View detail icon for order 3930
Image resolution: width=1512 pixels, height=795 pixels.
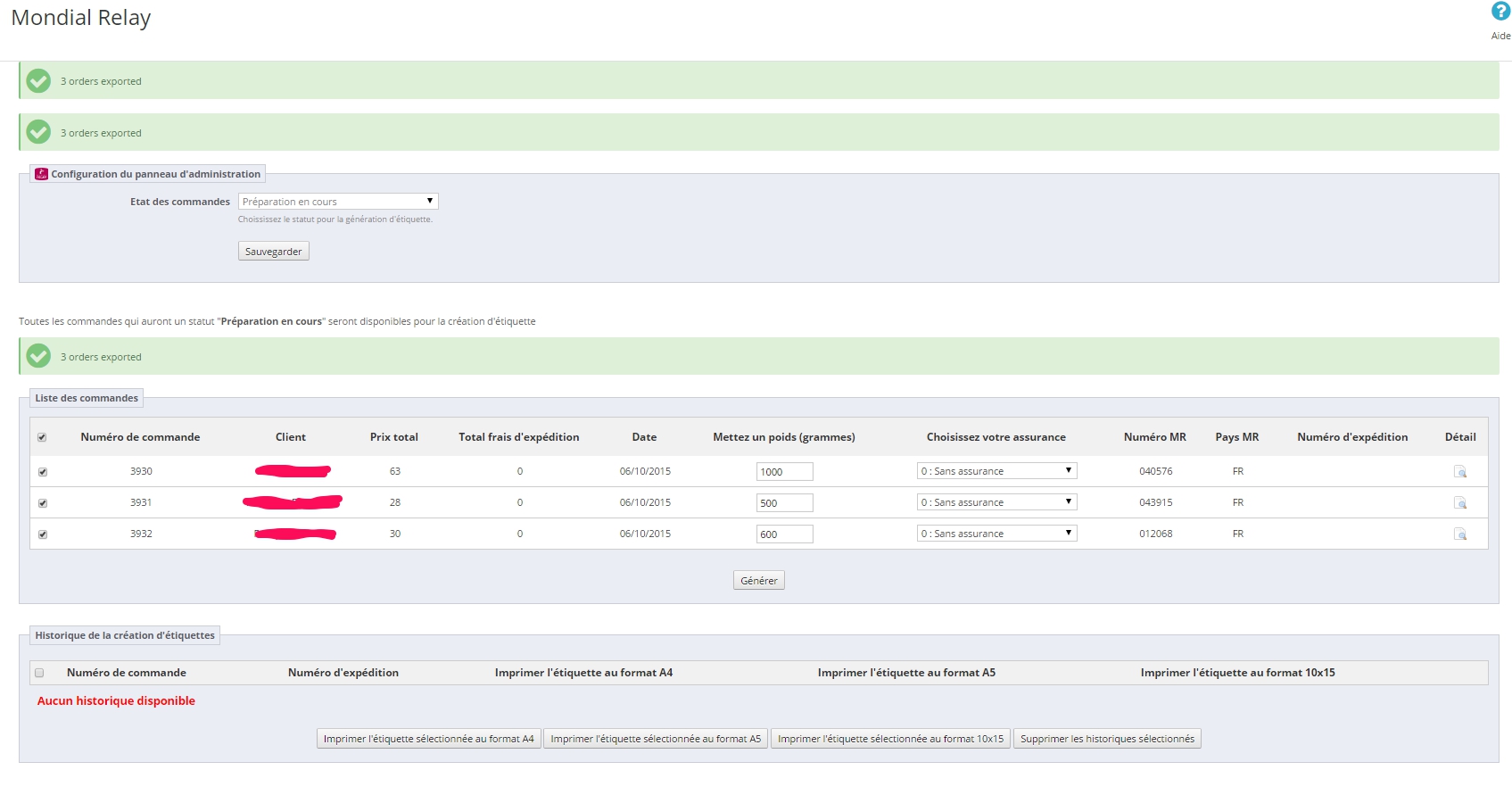pyautogui.click(x=1460, y=471)
